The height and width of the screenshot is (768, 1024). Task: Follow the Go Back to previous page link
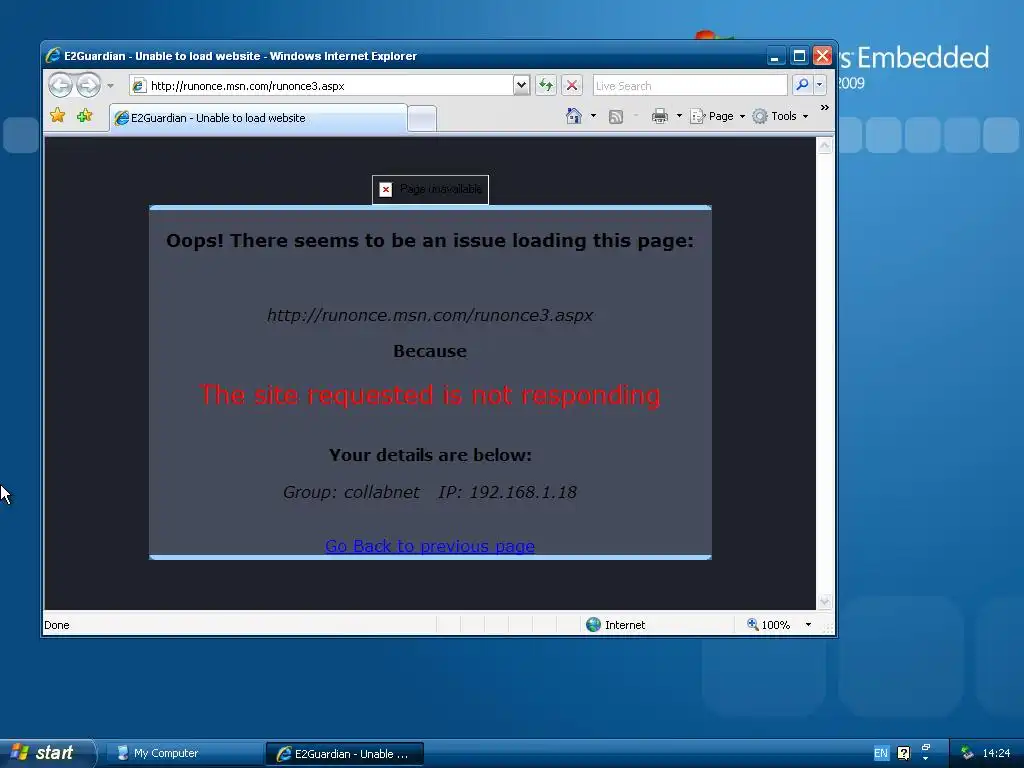coord(430,546)
